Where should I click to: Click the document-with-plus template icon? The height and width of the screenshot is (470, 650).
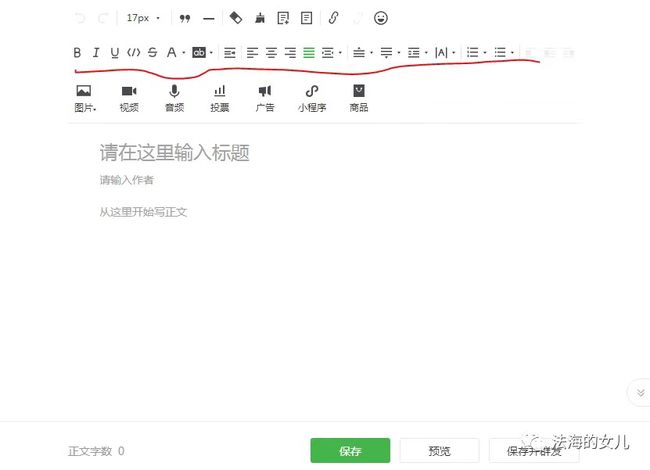point(283,18)
